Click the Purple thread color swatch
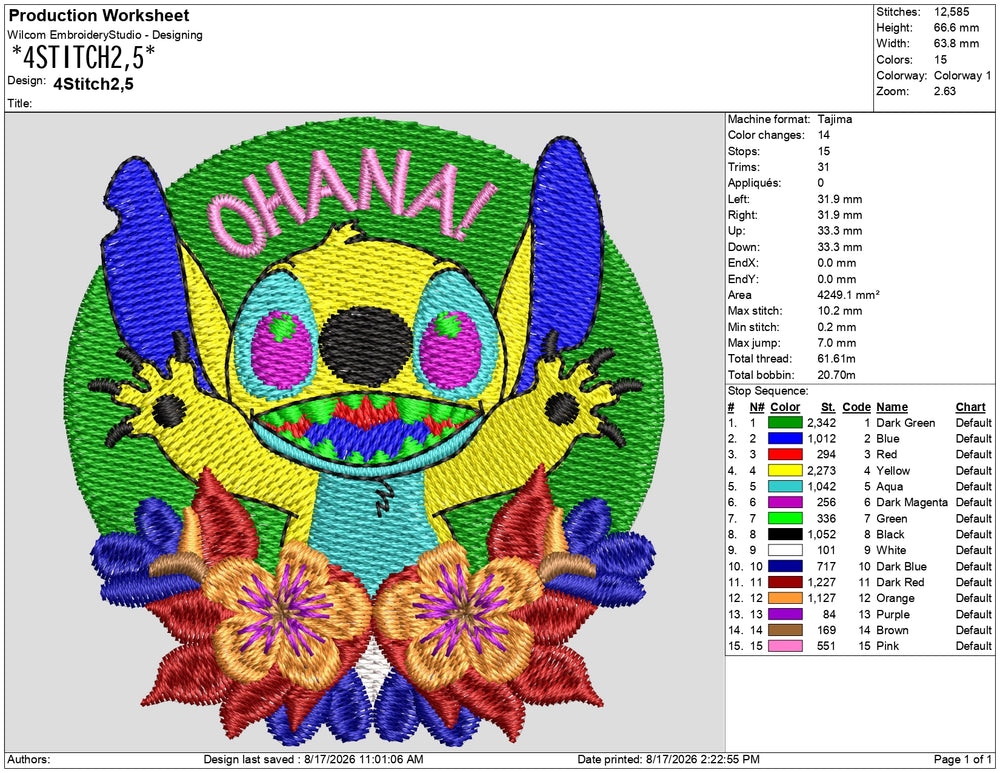 pyautogui.click(x=785, y=614)
